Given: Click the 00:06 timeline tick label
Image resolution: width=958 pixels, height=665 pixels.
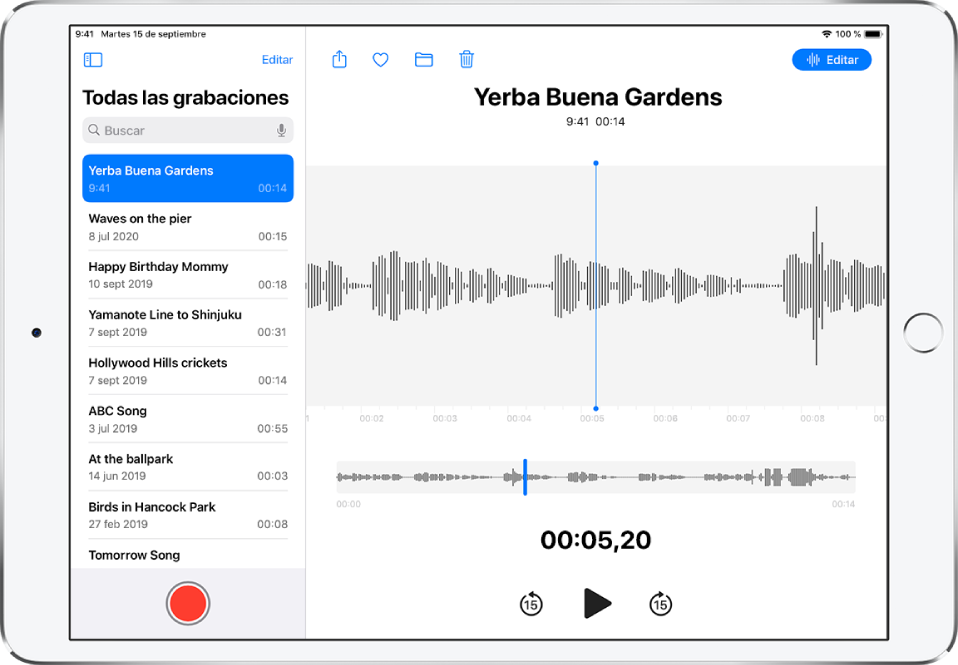Looking at the screenshot, I should coord(665,419).
